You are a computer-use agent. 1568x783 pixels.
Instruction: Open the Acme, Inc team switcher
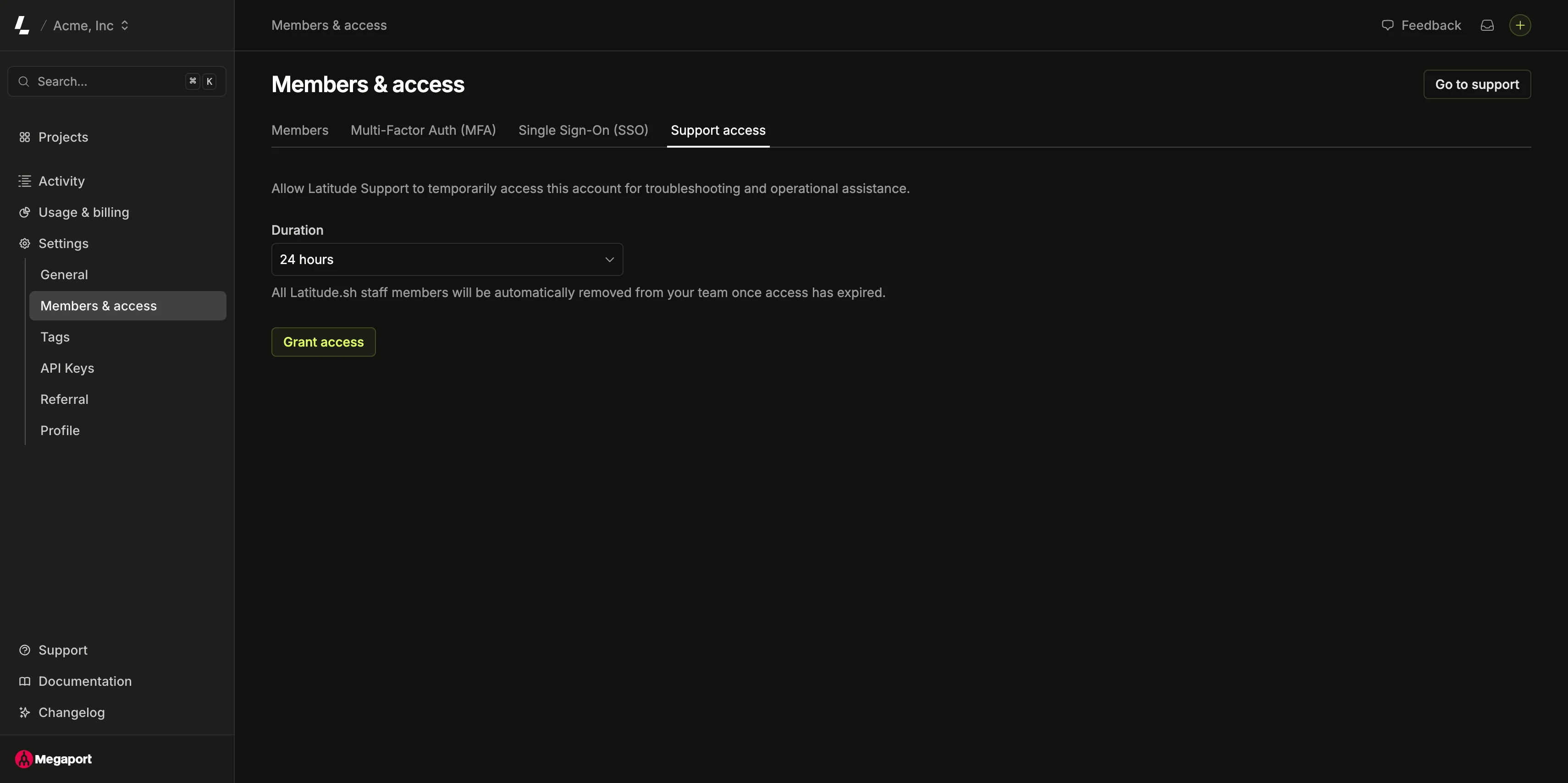click(91, 26)
